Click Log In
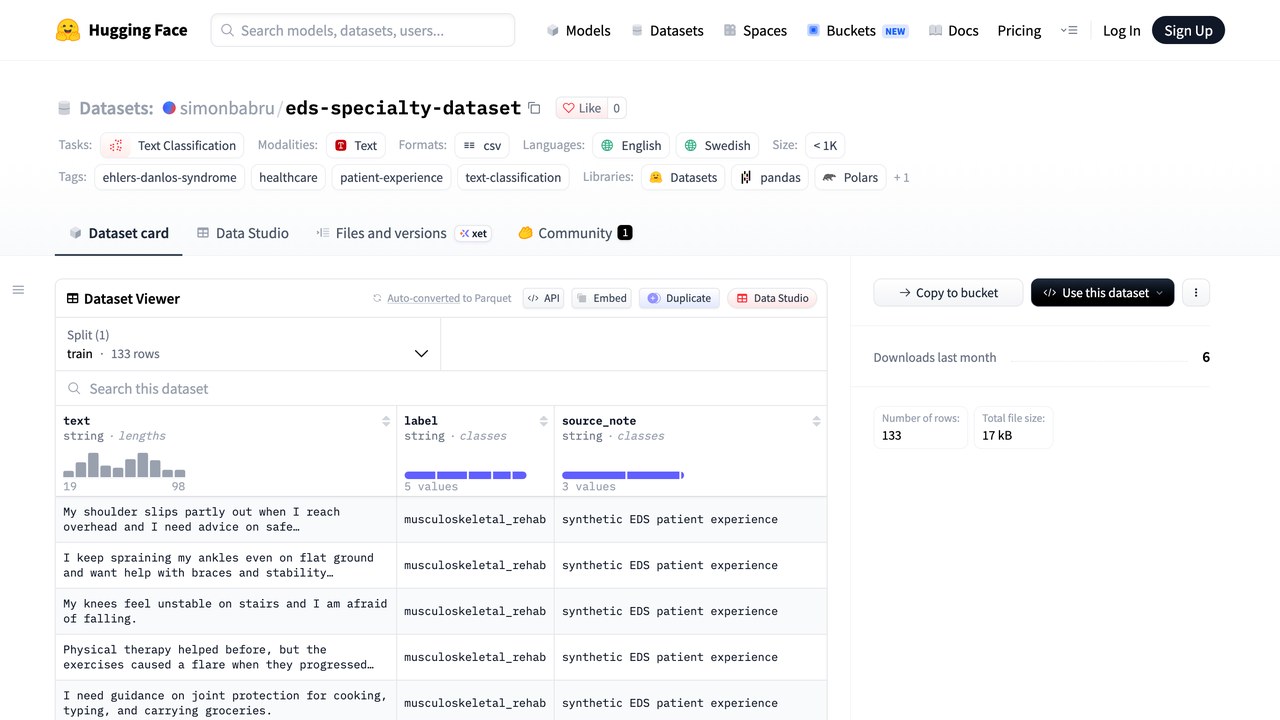 [x=1121, y=31]
